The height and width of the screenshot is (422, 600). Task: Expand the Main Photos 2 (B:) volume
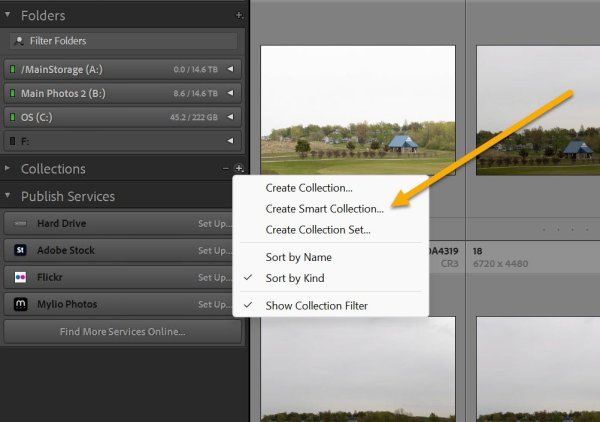tap(230, 93)
